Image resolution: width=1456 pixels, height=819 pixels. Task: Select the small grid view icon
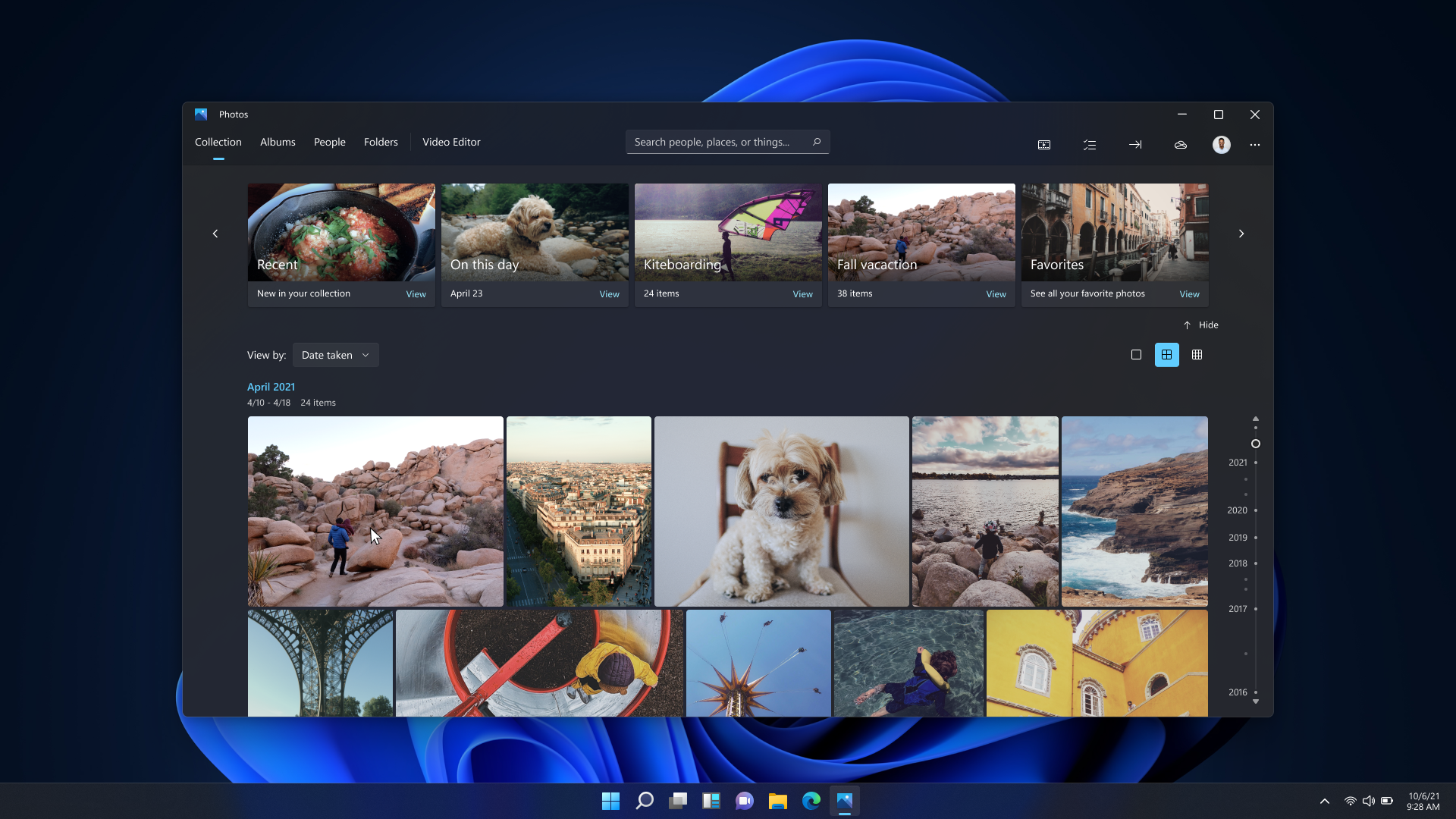coord(1197,355)
